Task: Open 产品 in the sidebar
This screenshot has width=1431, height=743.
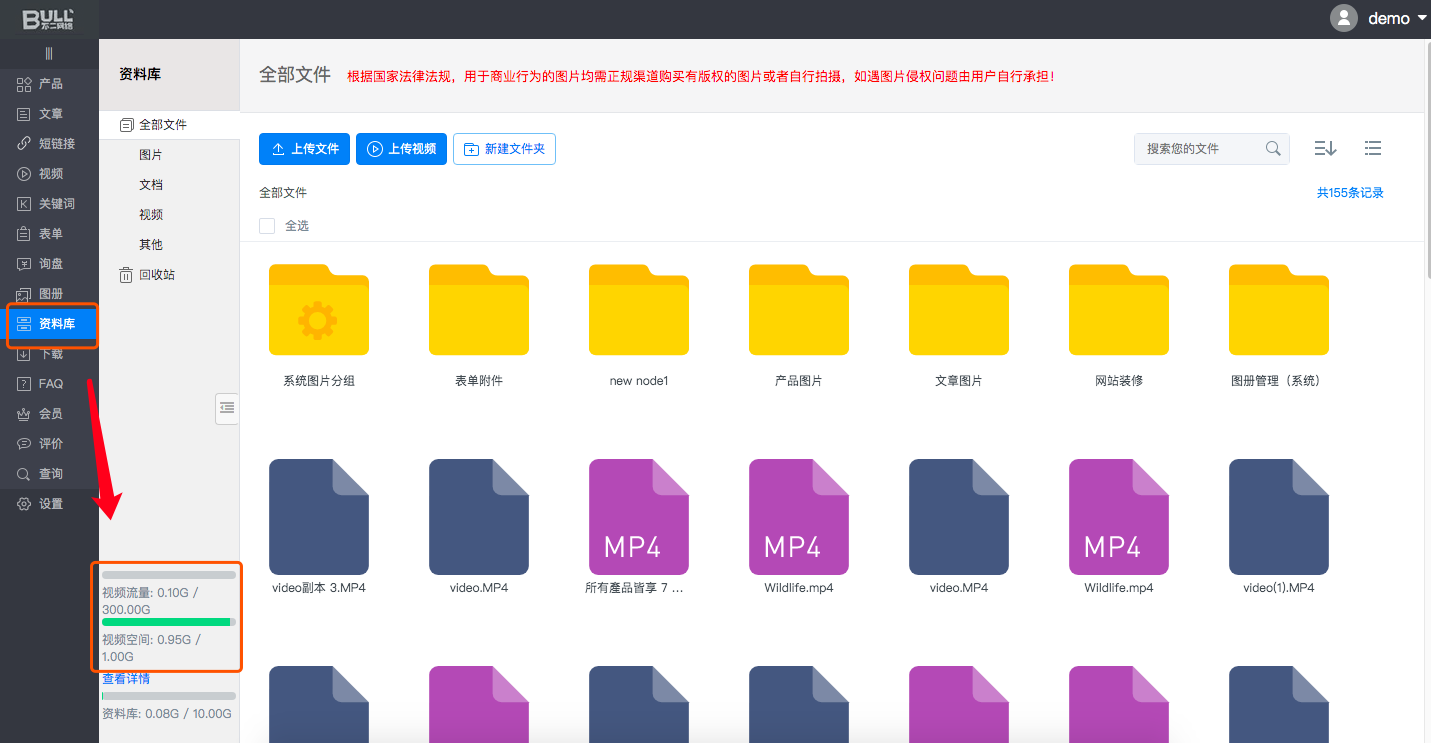Action: 49,84
